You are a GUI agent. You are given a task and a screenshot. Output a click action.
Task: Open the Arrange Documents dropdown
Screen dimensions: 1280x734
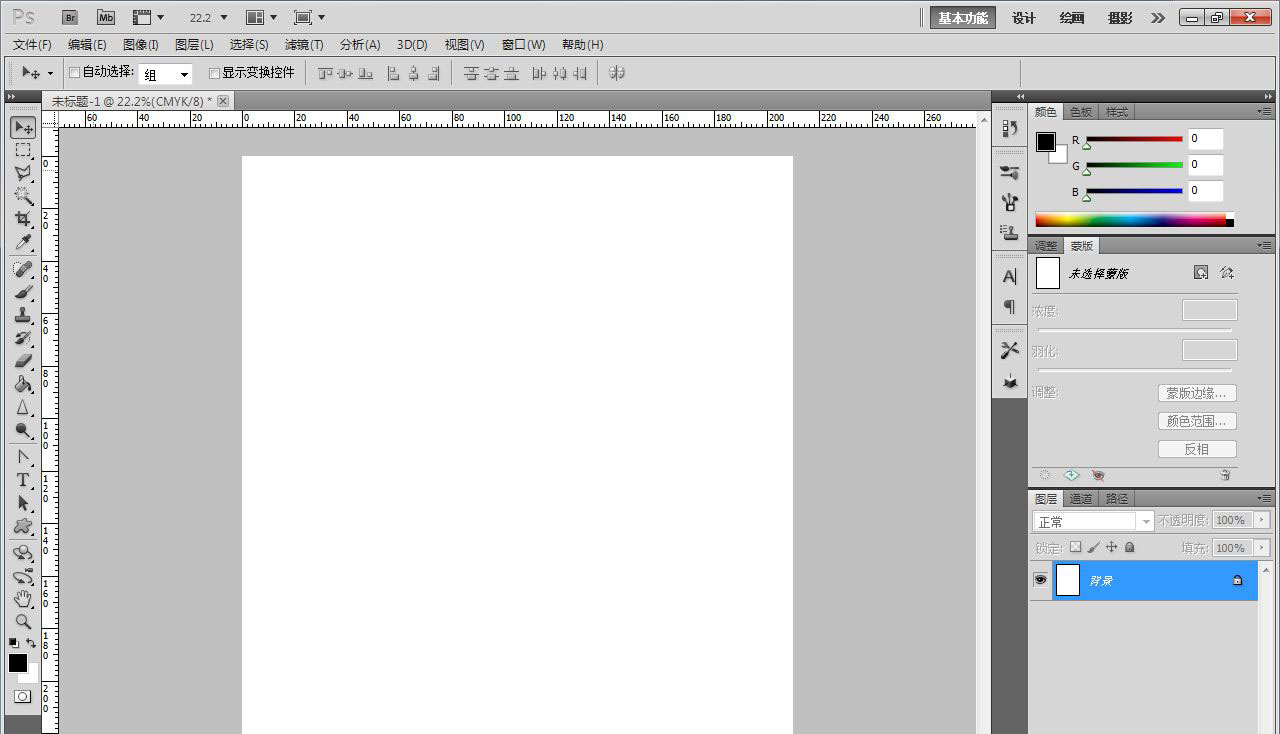[x=261, y=17]
